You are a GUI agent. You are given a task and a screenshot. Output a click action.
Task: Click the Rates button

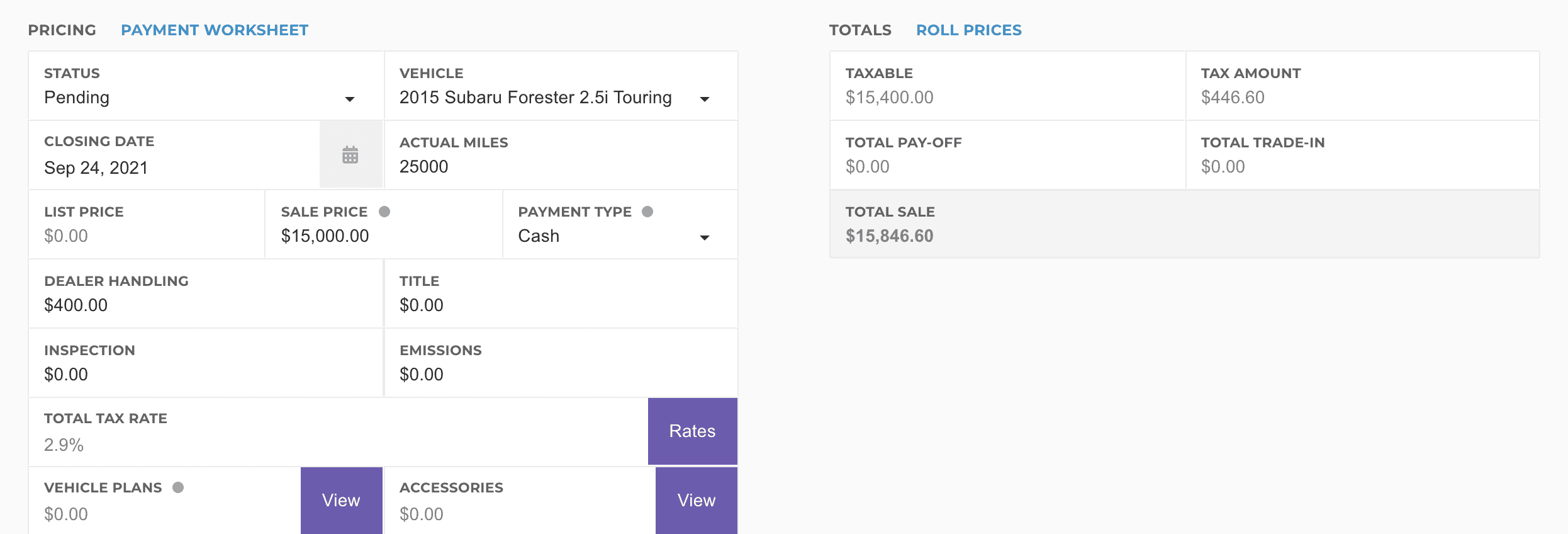point(692,431)
